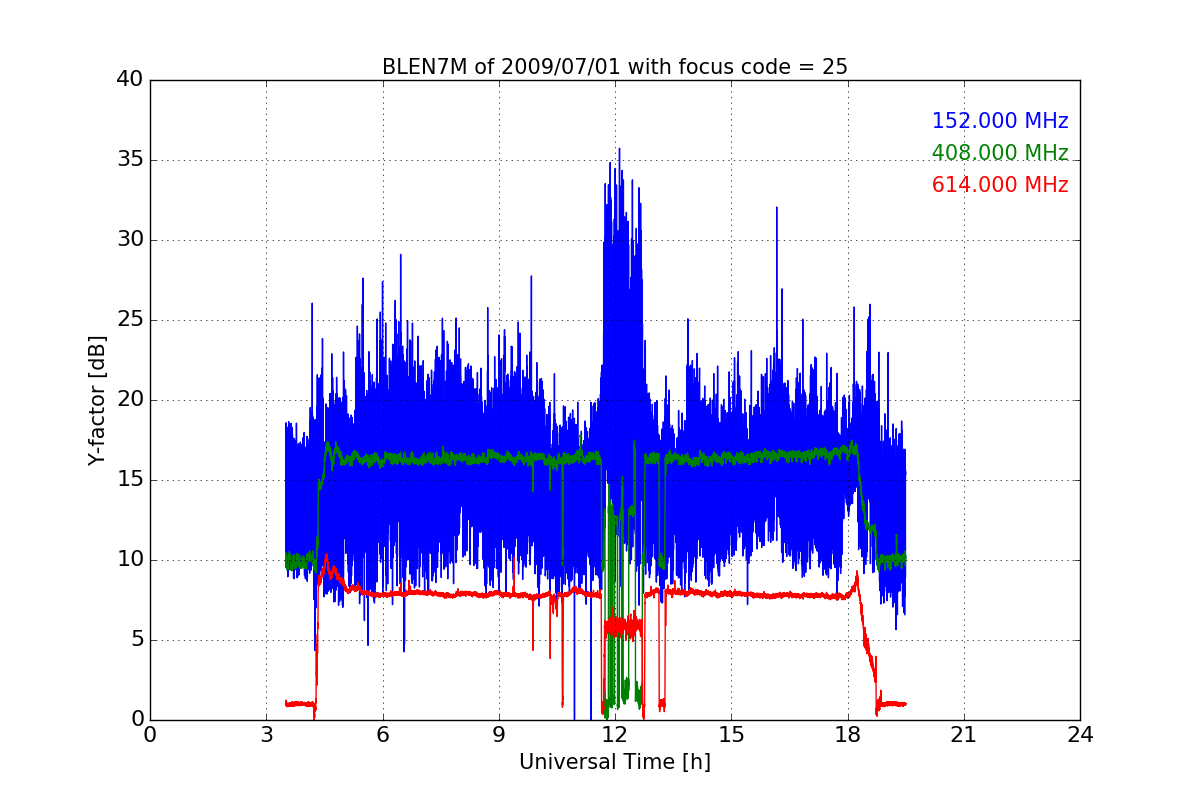Click the y-axis tick label 20
This screenshot has height=800, width=1200.
pos(130,400)
